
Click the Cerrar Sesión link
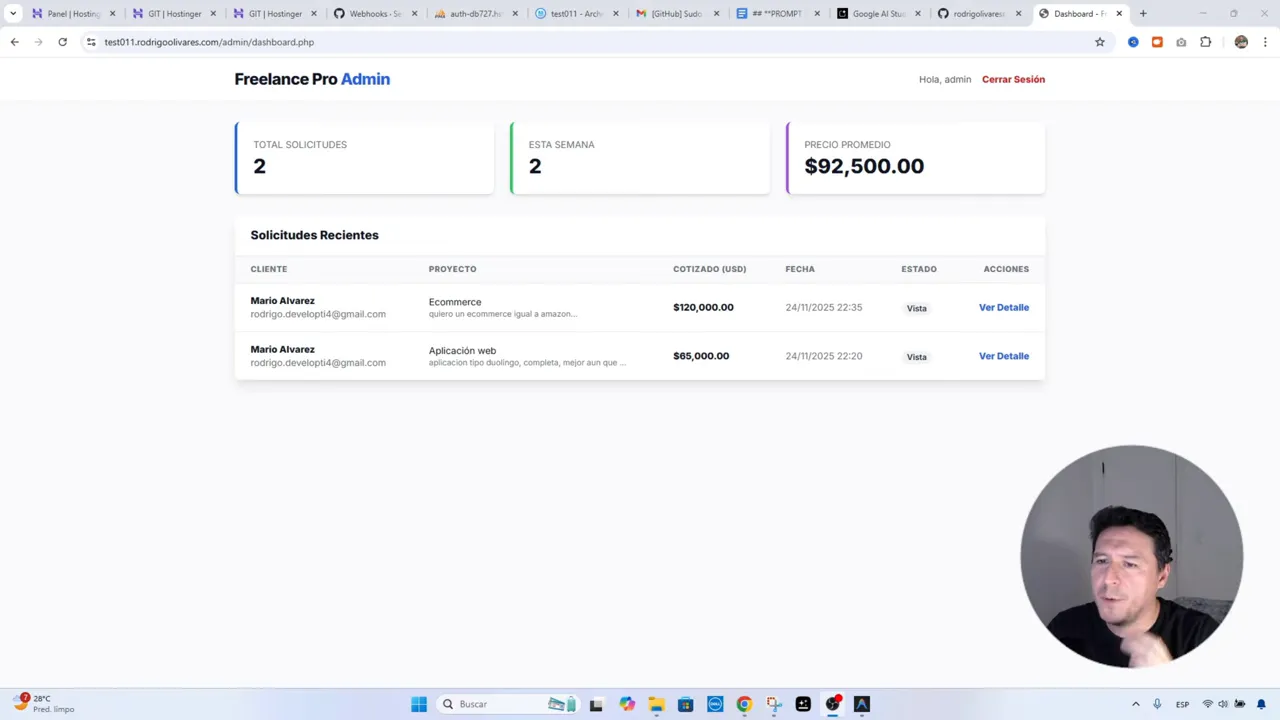[x=1013, y=79]
